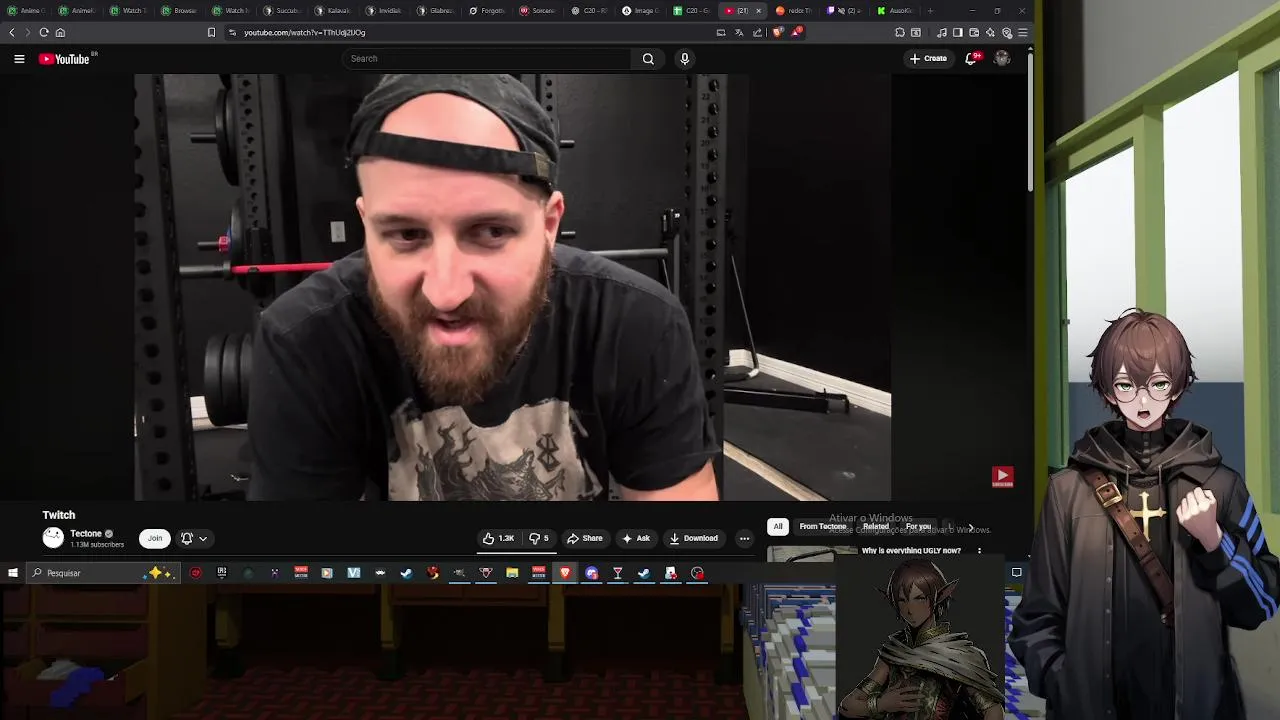Open the Create button menu
Image resolution: width=1280 pixels, height=720 pixels.
928,59
